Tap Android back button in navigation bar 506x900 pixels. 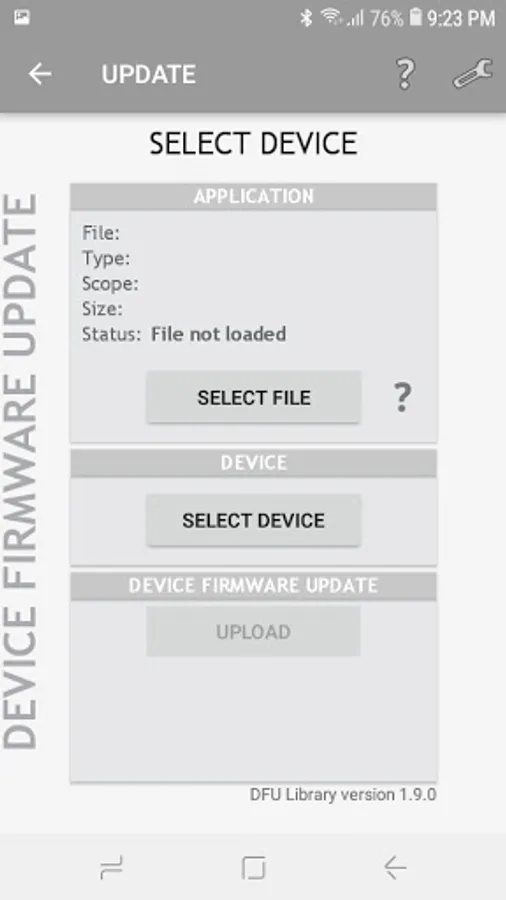tap(395, 867)
